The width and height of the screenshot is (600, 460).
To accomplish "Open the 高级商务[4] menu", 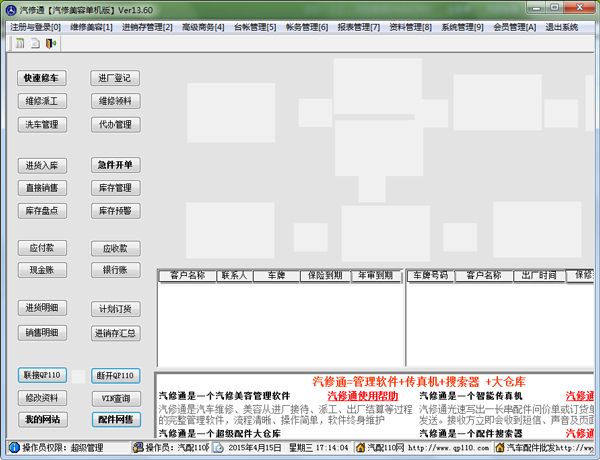I will click(203, 27).
